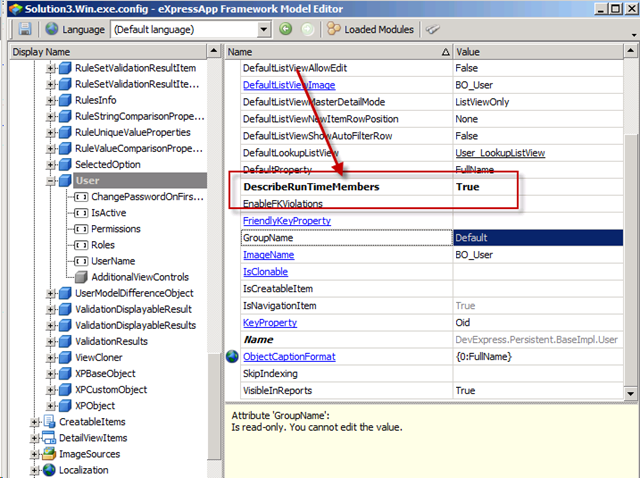Viewport: 640px width, 478px height.
Task: Click the ViewCloner cube icon
Action: (65, 358)
